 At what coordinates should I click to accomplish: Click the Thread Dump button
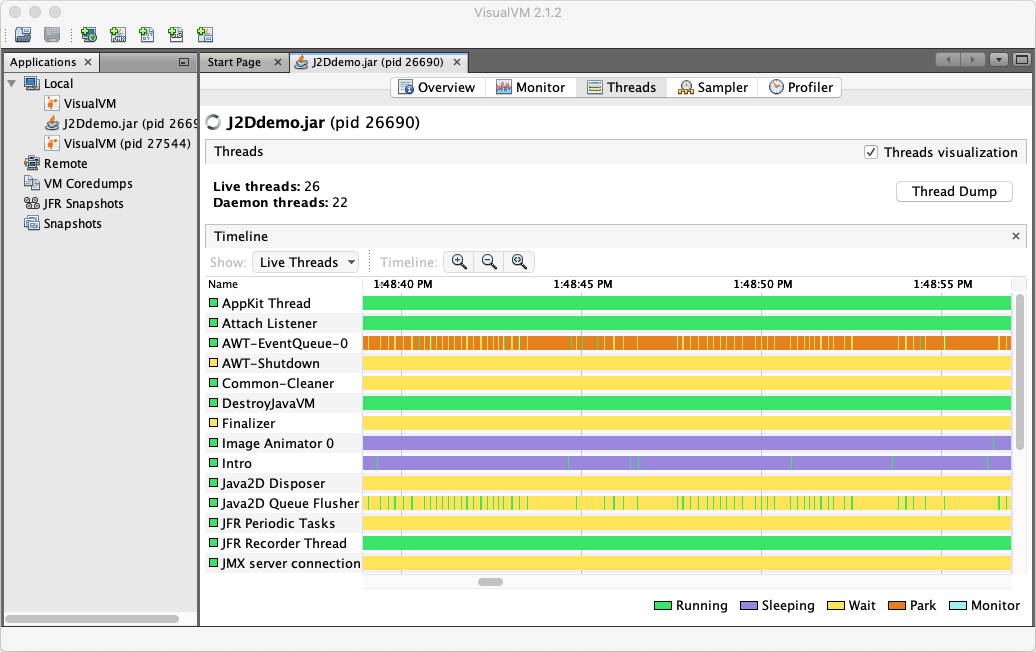[x=954, y=191]
